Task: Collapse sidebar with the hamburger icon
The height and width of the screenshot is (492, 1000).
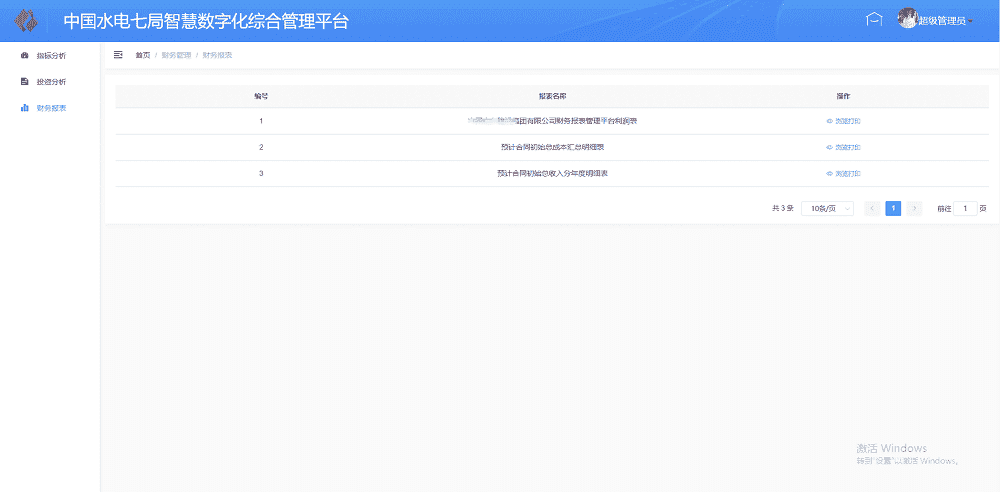Action: [118, 55]
